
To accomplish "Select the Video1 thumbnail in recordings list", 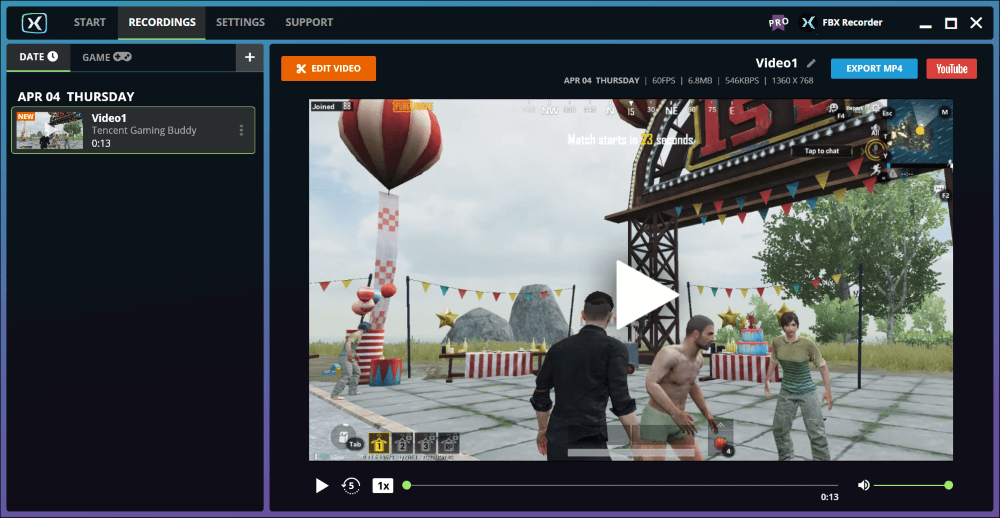I will click(x=50, y=130).
